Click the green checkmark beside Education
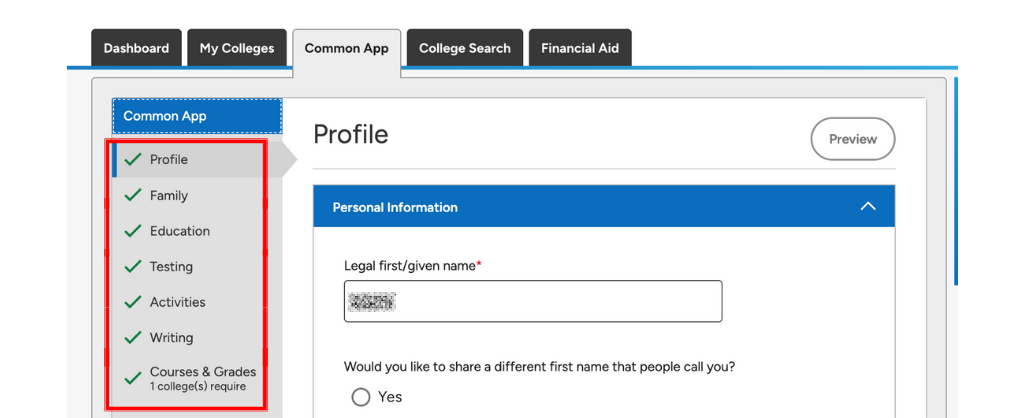This screenshot has height=418, width=1025. [x=133, y=230]
